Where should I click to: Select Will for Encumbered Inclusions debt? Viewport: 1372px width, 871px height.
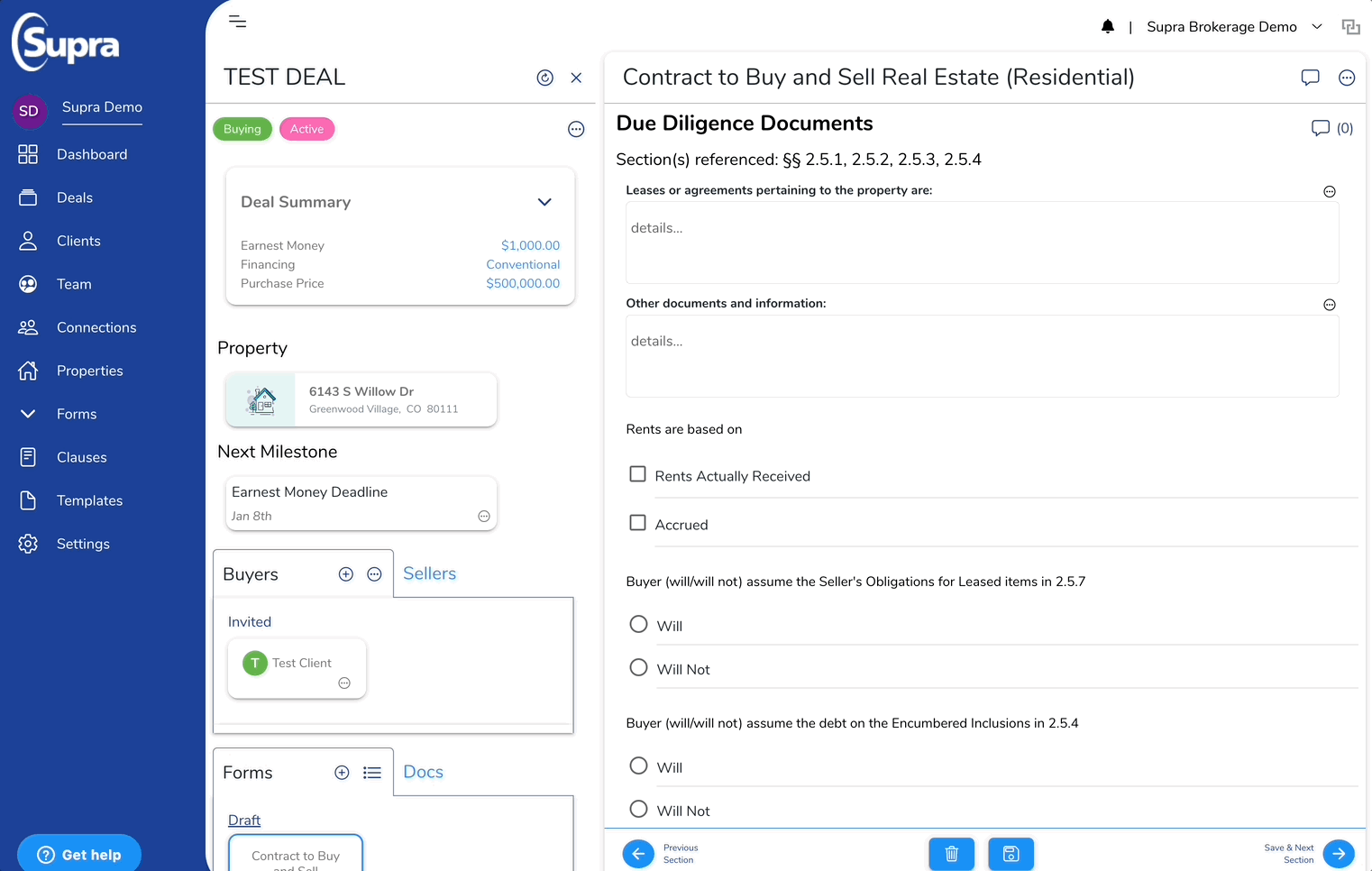click(638, 766)
